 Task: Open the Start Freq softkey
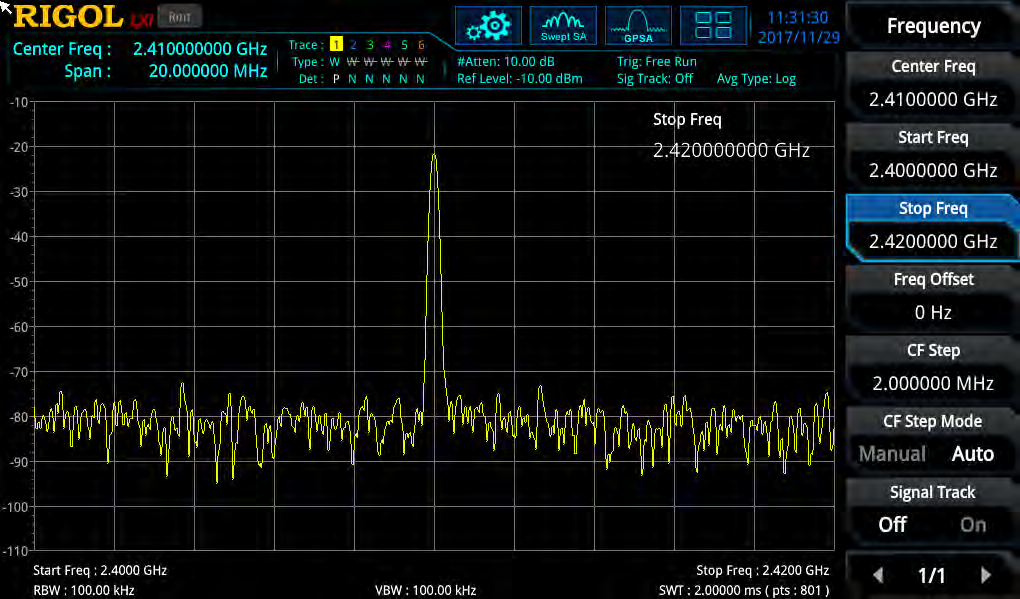click(x=933, y=154)
